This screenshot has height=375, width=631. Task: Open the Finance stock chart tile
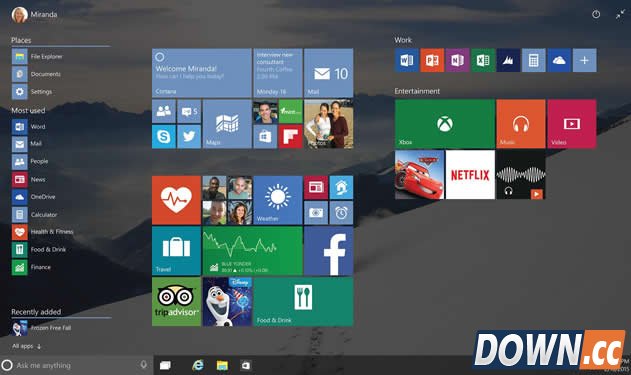(252, 251)
